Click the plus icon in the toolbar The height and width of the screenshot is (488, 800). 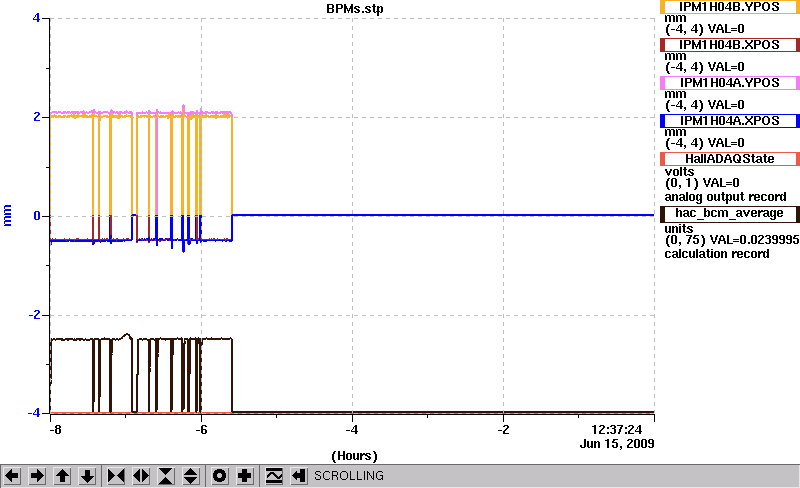coord(245,476)
